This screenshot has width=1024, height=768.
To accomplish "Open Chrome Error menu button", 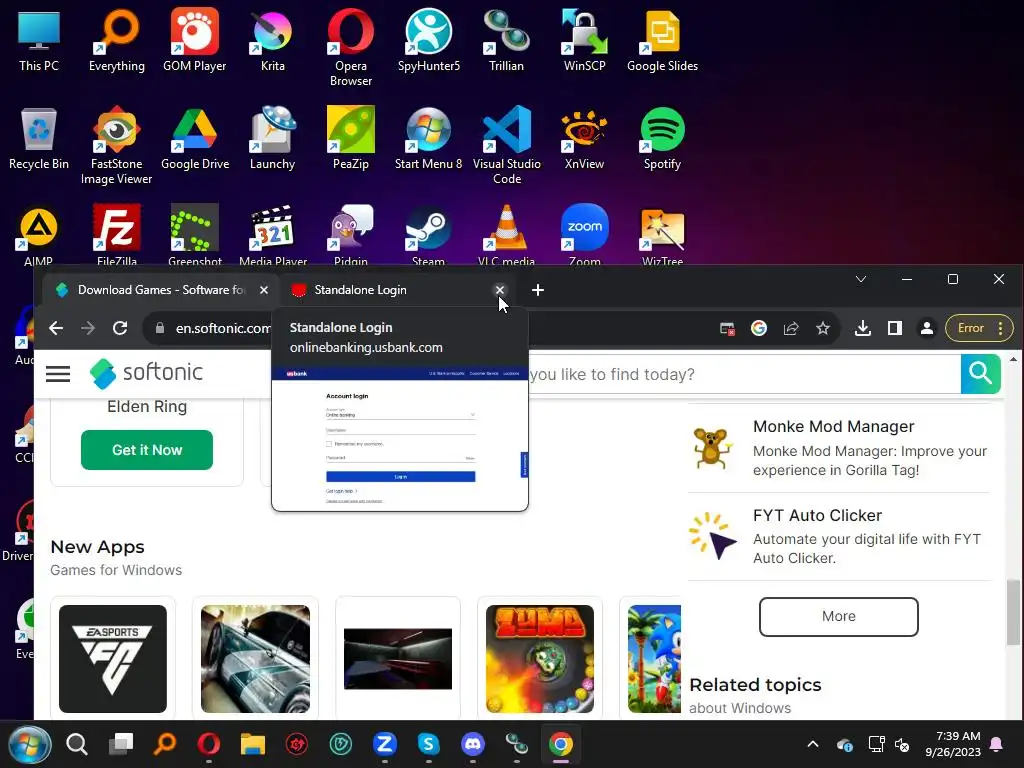I will [979, 328].
